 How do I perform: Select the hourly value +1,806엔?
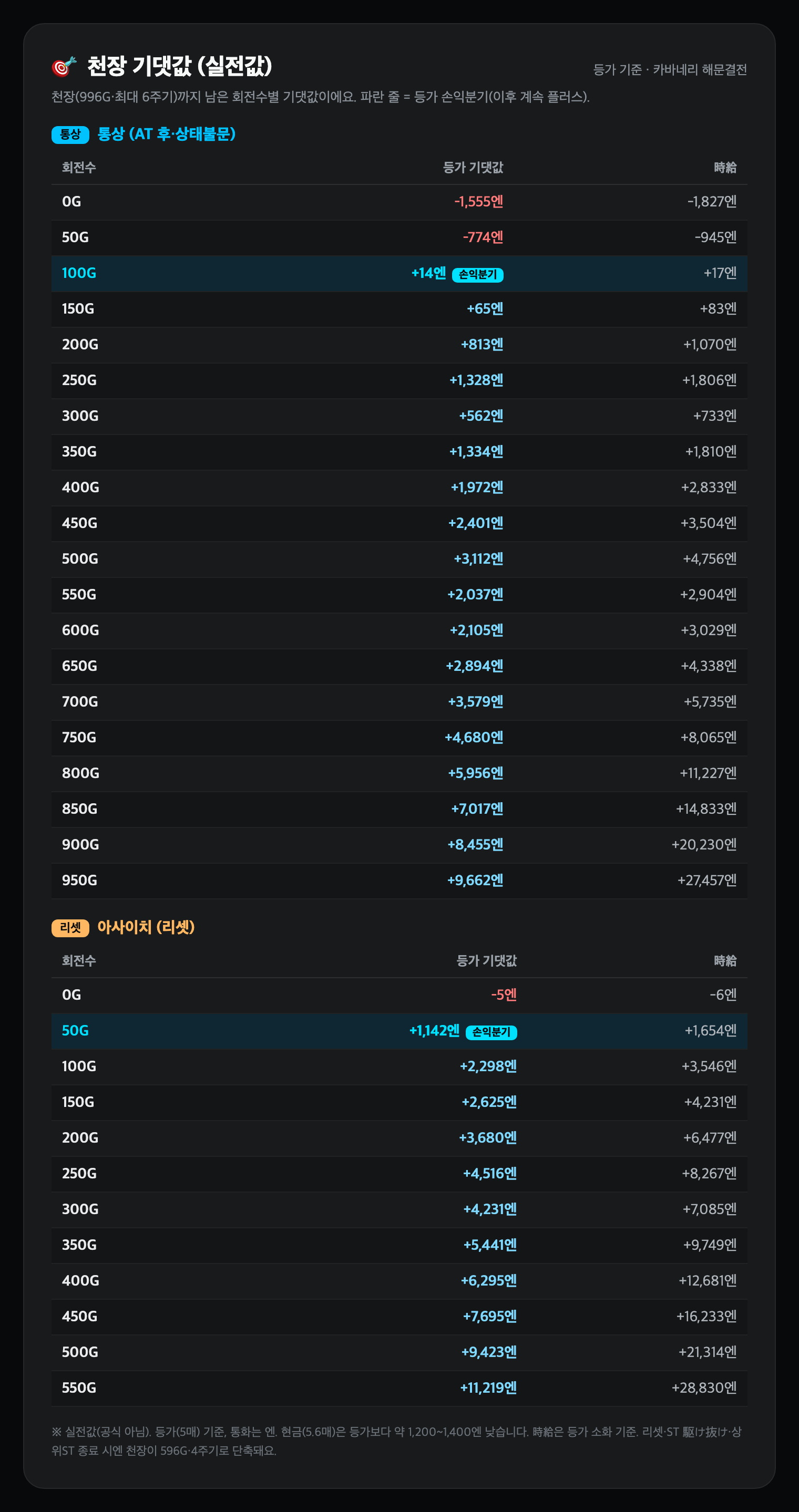coord(709,381)
